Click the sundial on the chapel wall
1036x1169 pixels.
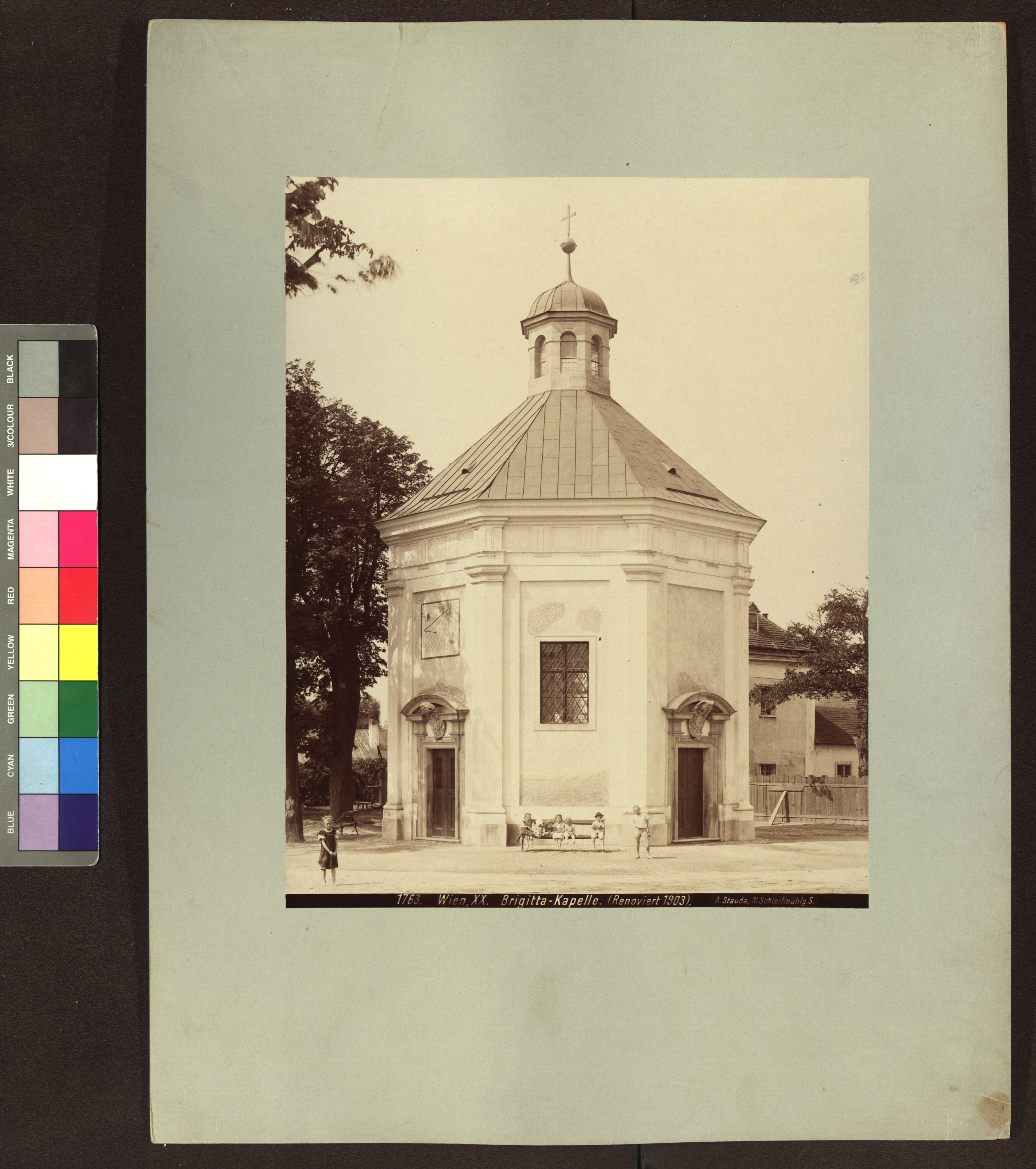(440, 628)
